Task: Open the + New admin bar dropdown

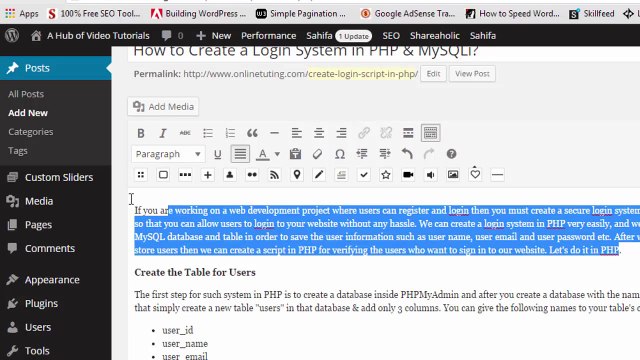Action: (213, 36)
